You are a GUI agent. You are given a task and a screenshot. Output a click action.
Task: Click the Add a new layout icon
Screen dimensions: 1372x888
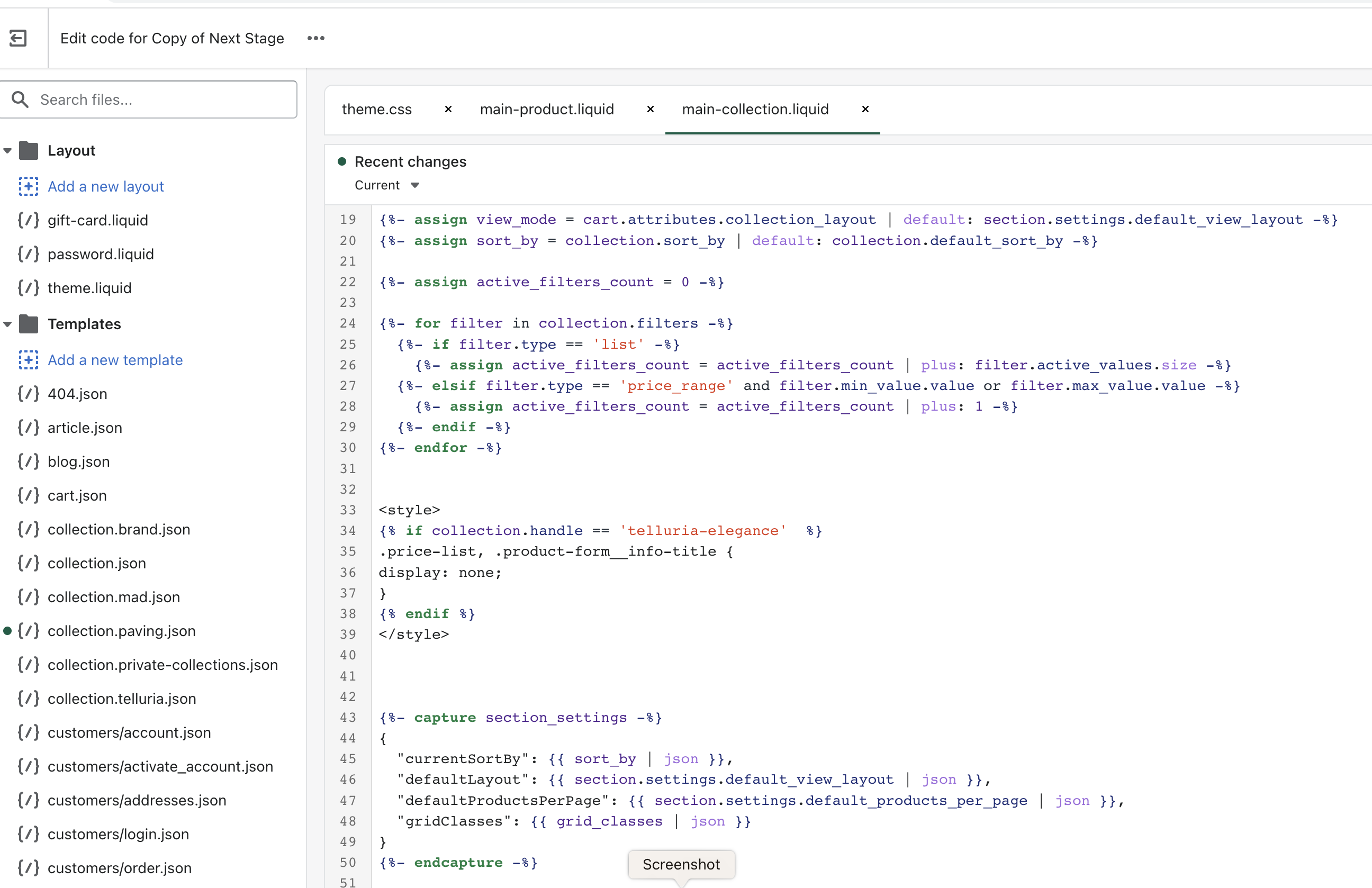coord(28,186)
